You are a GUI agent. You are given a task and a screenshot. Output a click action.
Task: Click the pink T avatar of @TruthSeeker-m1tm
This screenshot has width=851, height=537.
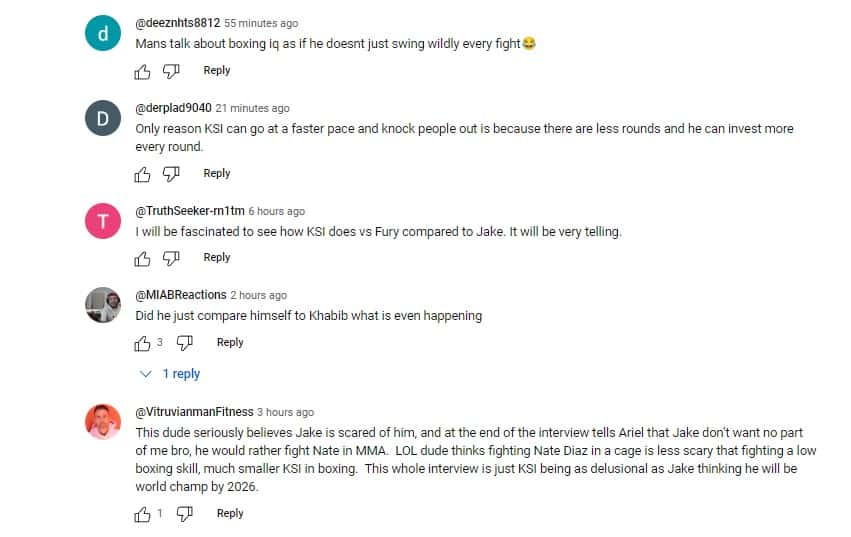click(x=102, y=223)
